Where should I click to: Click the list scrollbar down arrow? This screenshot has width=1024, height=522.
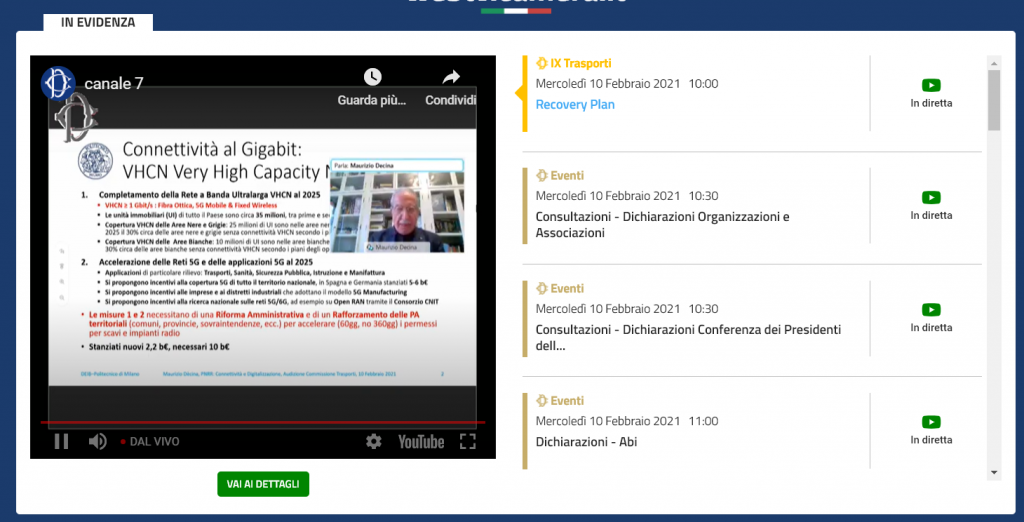(994, 472)
